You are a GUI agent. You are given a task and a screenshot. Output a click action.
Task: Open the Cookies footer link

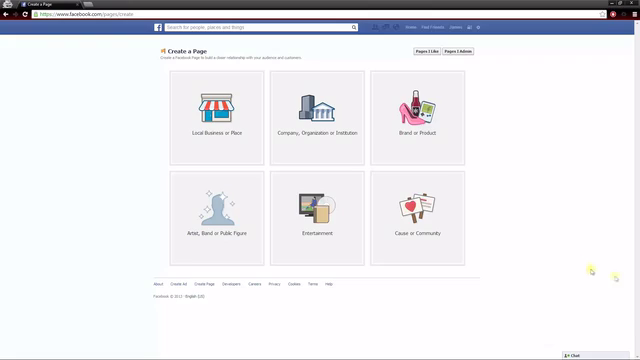pyautogui.click(x=294, y=284)
